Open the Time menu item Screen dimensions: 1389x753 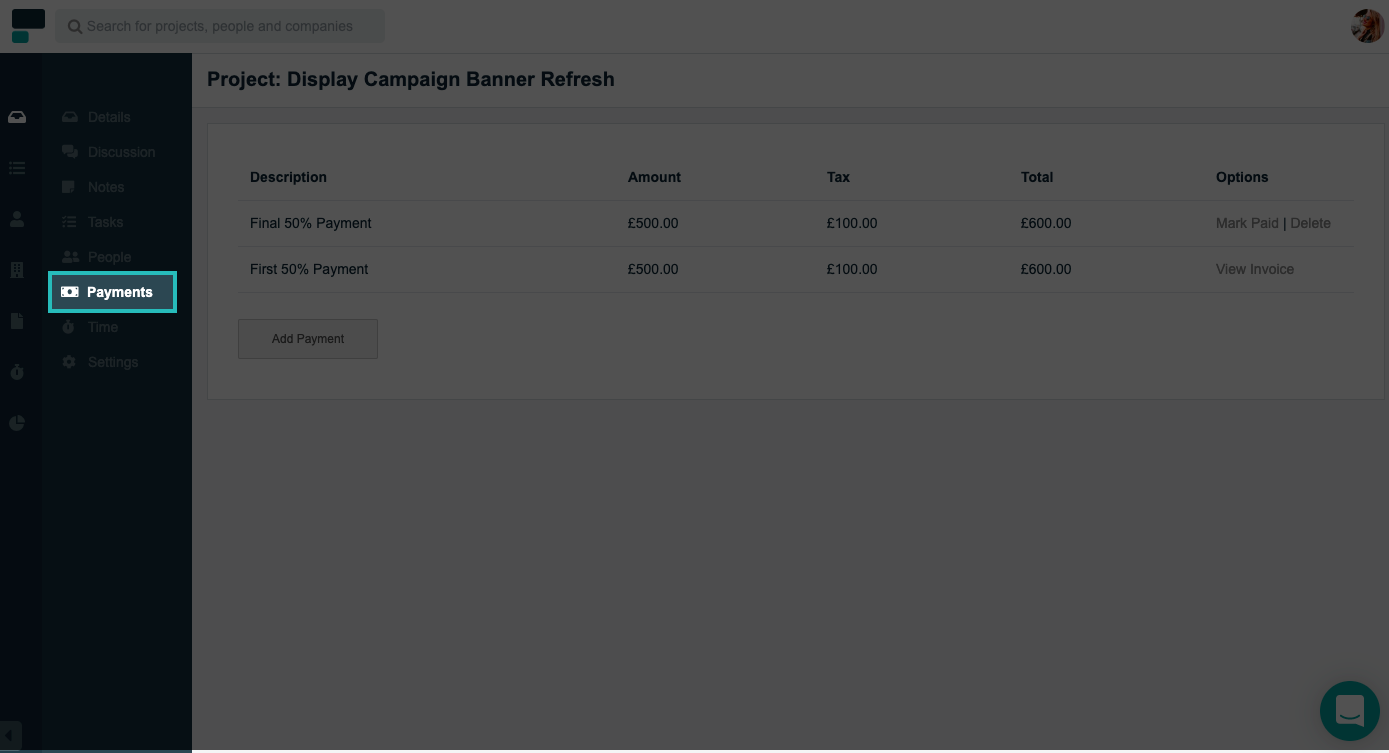(103, 327)
